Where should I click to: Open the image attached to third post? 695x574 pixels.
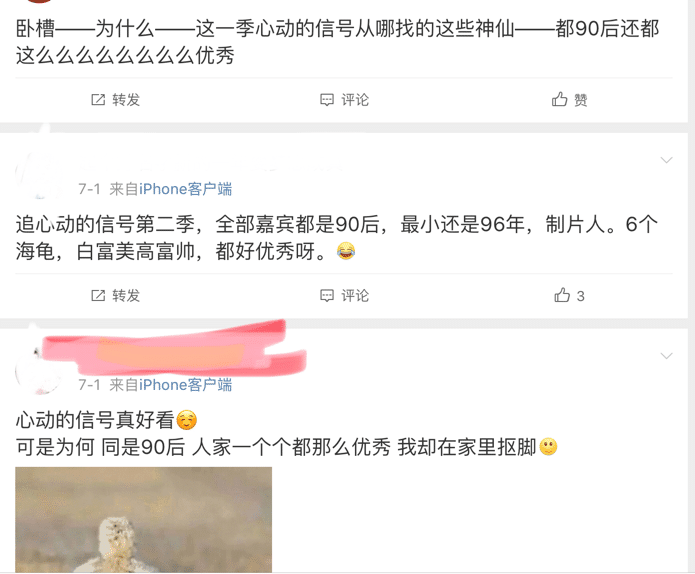pyautogui.click(x=144, y=519)
